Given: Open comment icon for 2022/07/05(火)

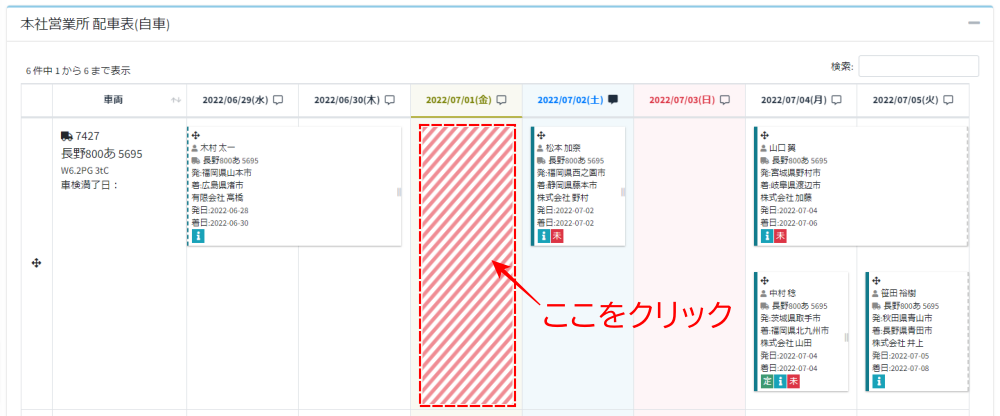Looking at the screenshot, I should (x=948, y=100).
